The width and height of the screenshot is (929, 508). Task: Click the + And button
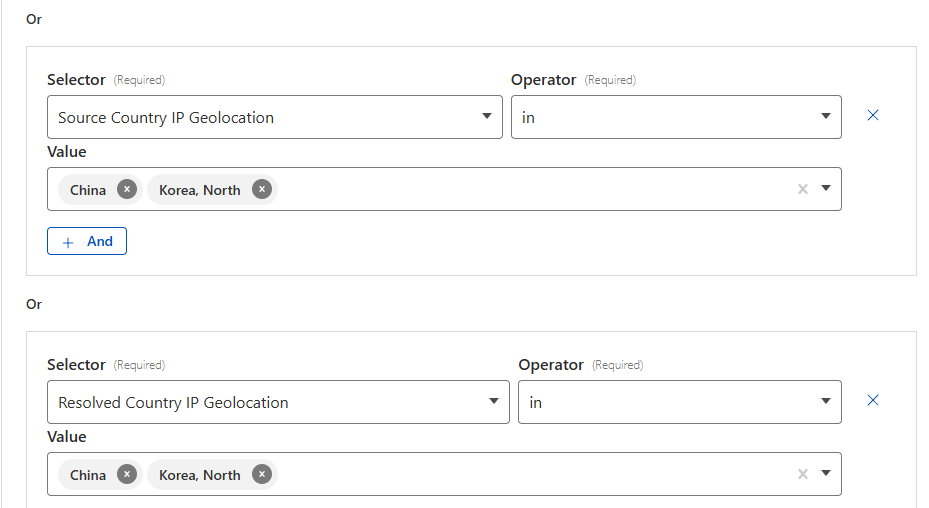coord(87,241)
